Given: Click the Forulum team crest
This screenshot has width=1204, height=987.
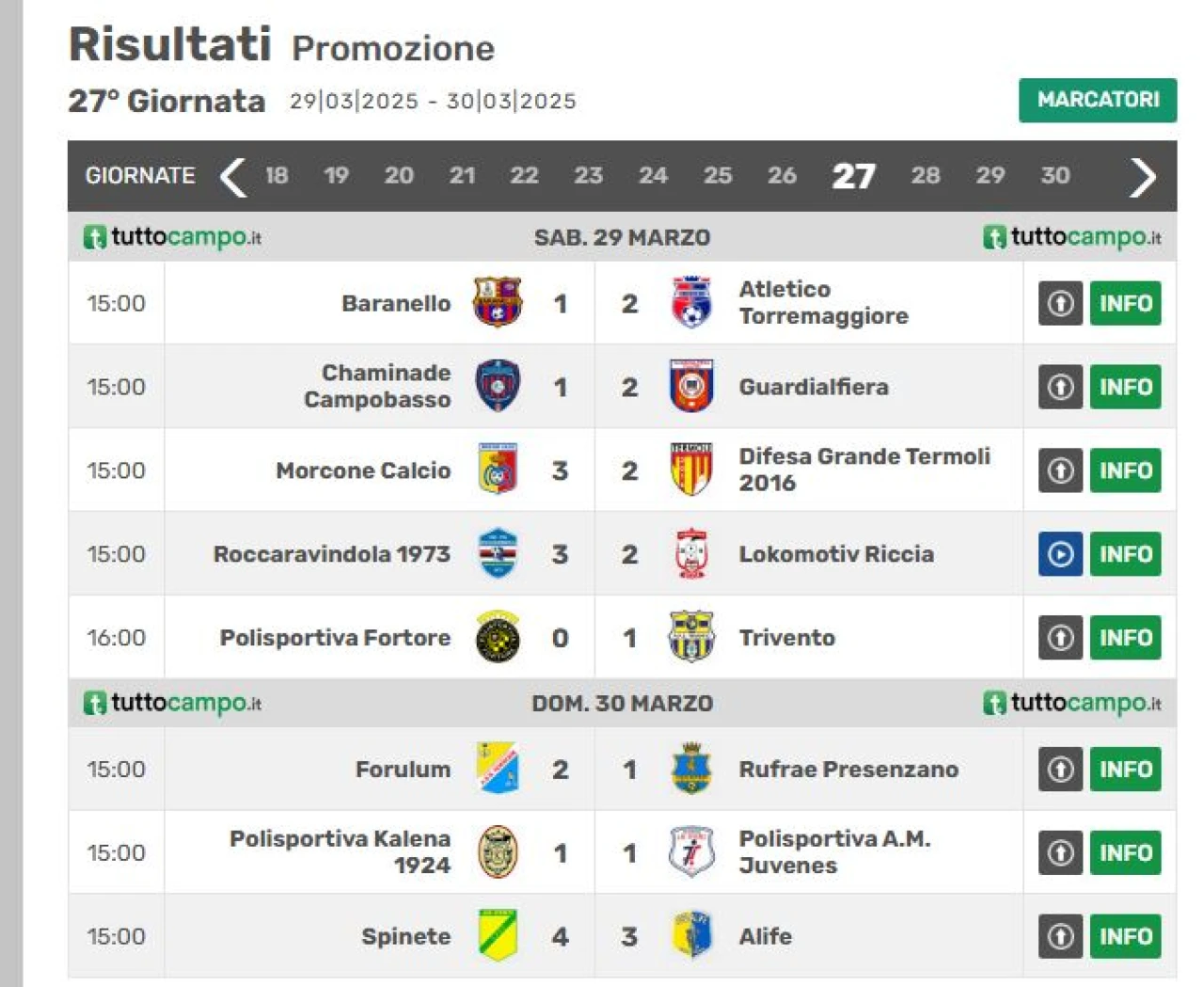Looking at the screenshot, I should click(x=498, y=768).
